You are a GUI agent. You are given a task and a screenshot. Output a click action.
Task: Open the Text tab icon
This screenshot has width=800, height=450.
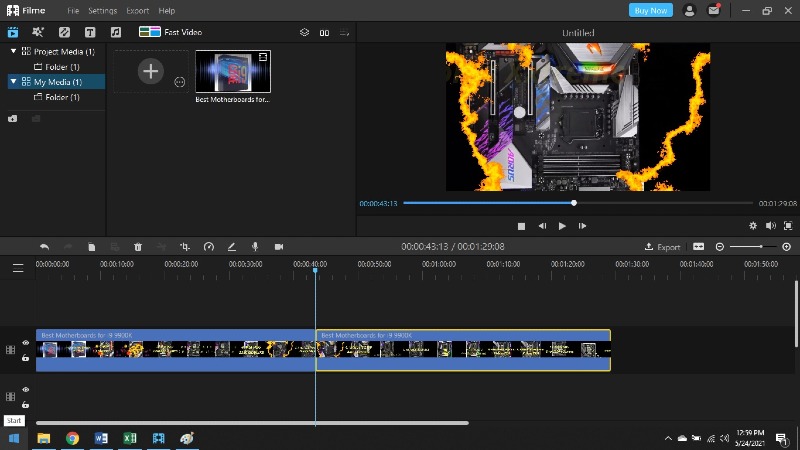point(90,32)
